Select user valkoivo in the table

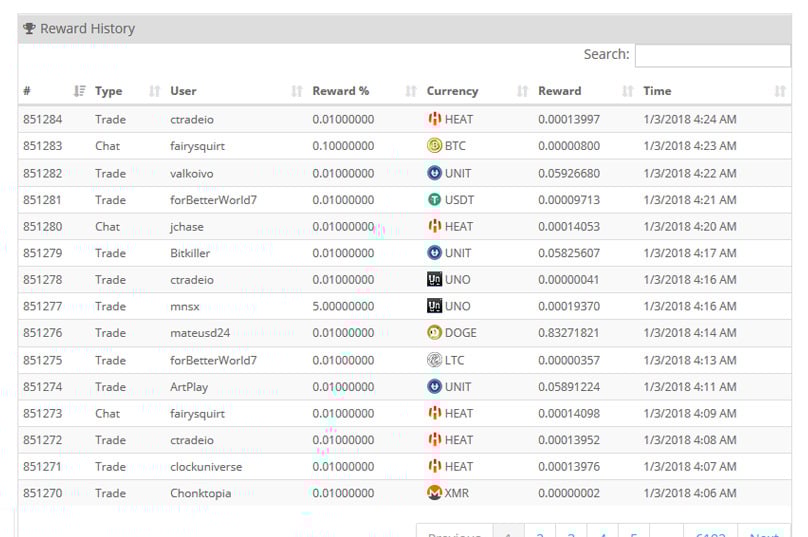pos(192,173)
